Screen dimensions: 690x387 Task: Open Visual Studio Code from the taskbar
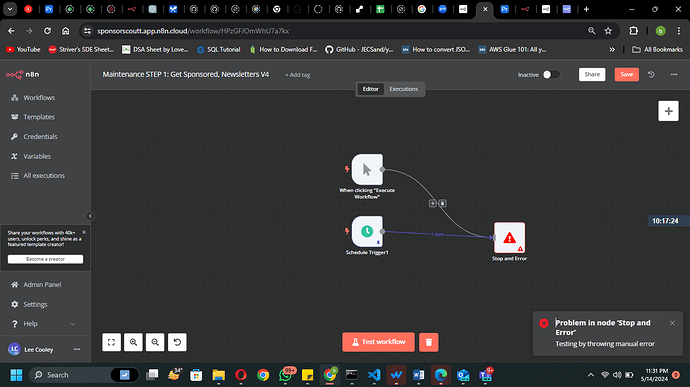point(374,375)
